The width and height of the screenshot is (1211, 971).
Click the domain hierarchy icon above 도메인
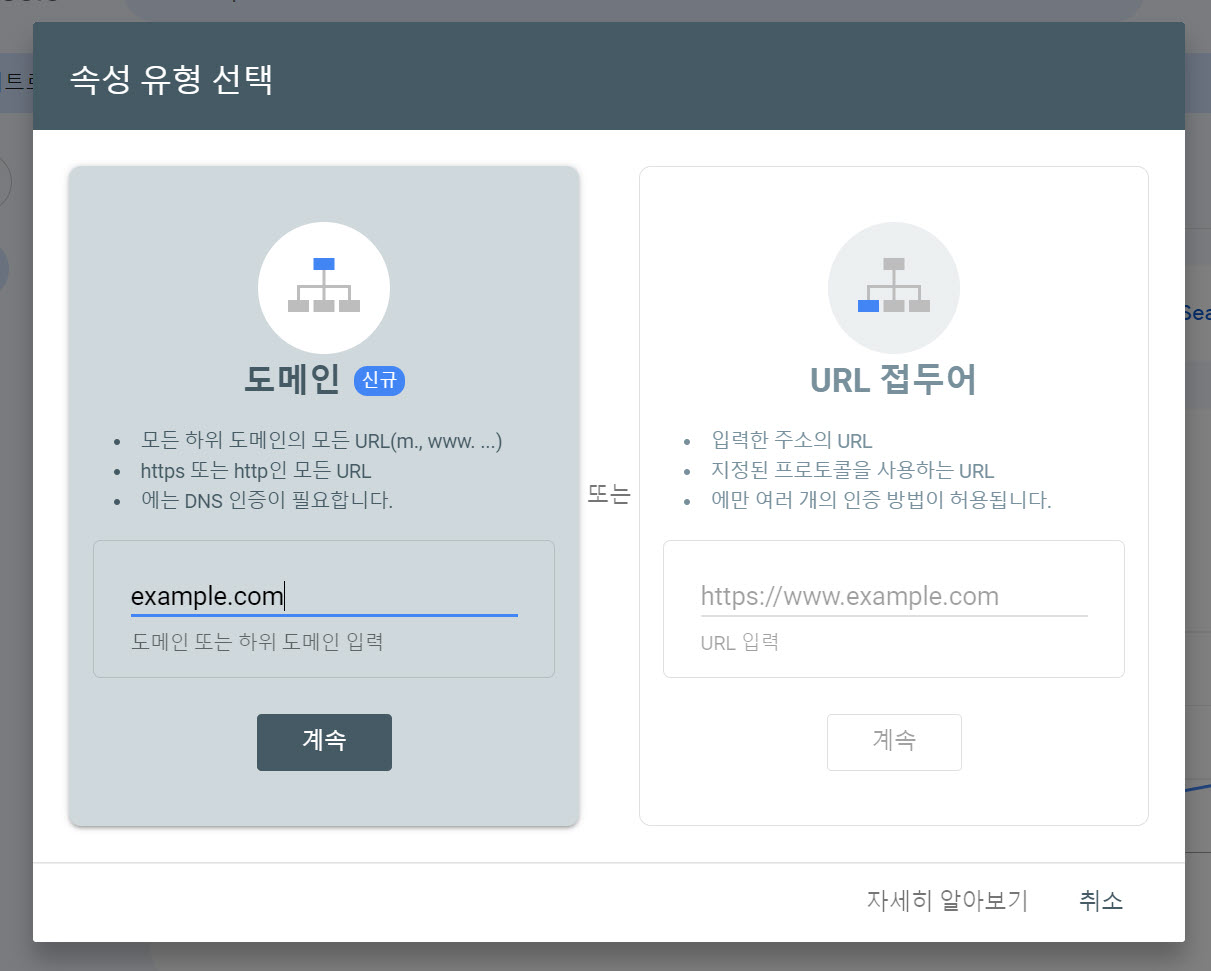point(324,287)
